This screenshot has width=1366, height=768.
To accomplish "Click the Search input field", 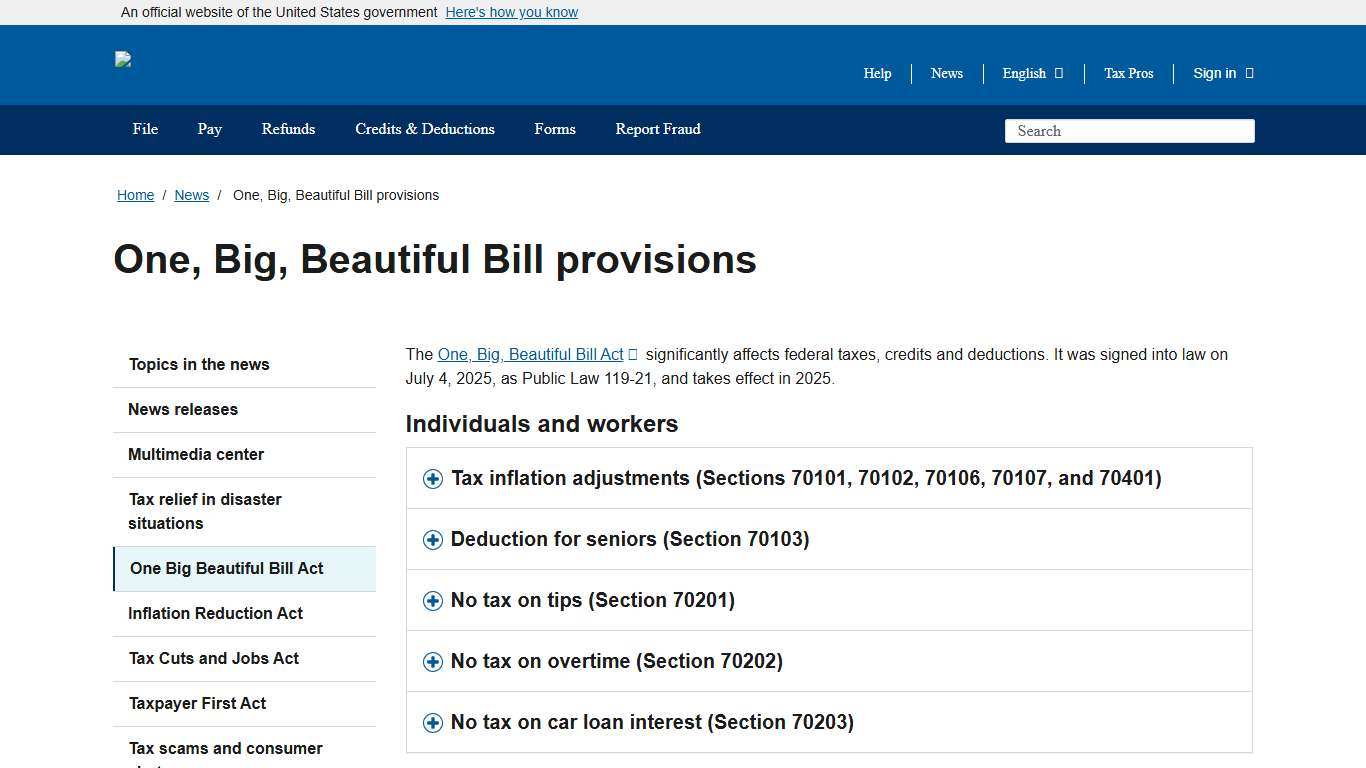I will 1129,130.
